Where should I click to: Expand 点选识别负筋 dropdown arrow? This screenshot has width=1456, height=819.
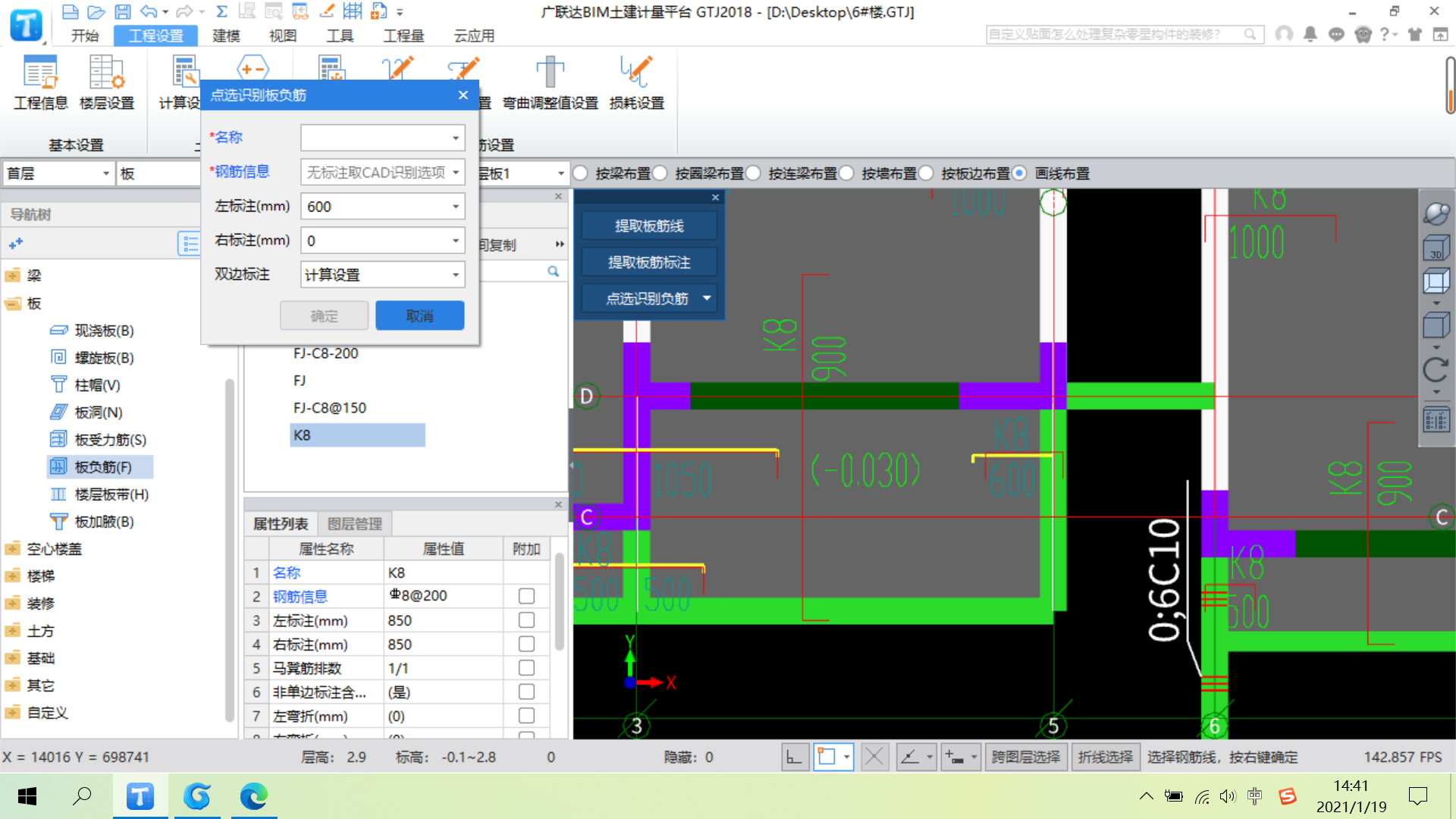[x=707, y=298]
